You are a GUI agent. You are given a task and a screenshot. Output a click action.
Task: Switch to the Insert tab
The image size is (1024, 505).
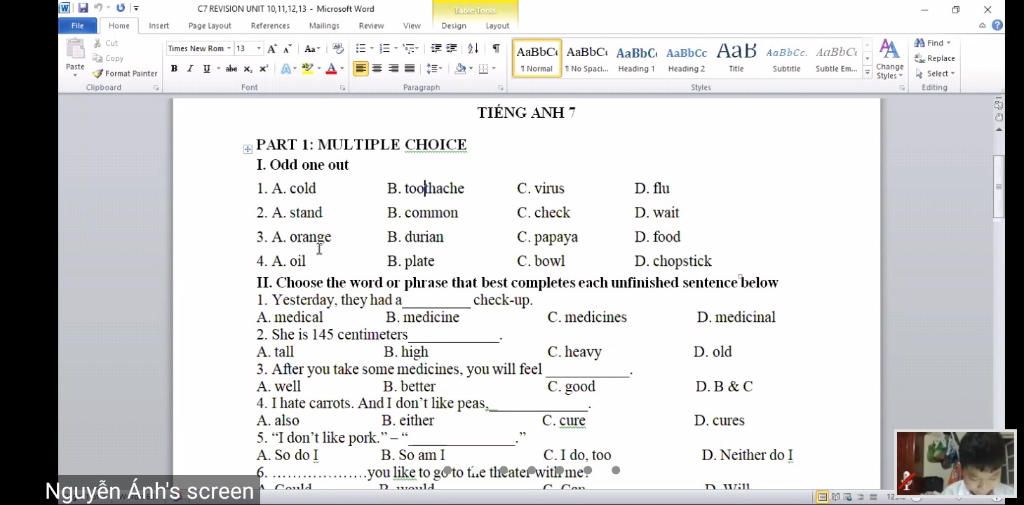[159, 26]
